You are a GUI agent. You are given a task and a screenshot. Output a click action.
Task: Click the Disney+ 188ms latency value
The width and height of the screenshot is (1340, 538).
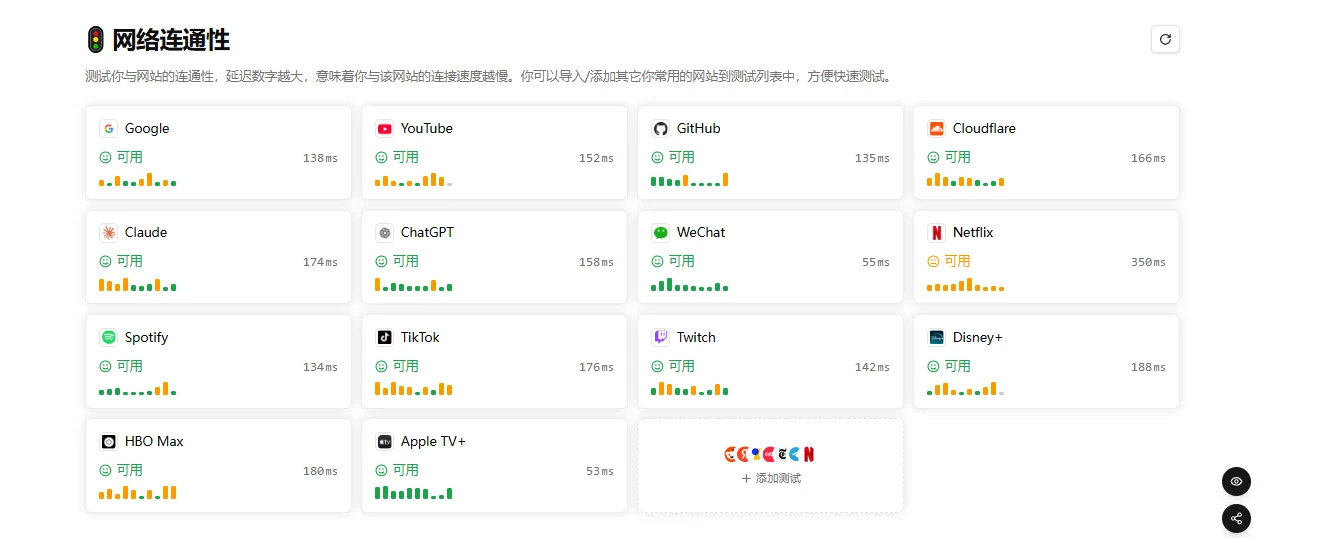tap(1148, 367)
